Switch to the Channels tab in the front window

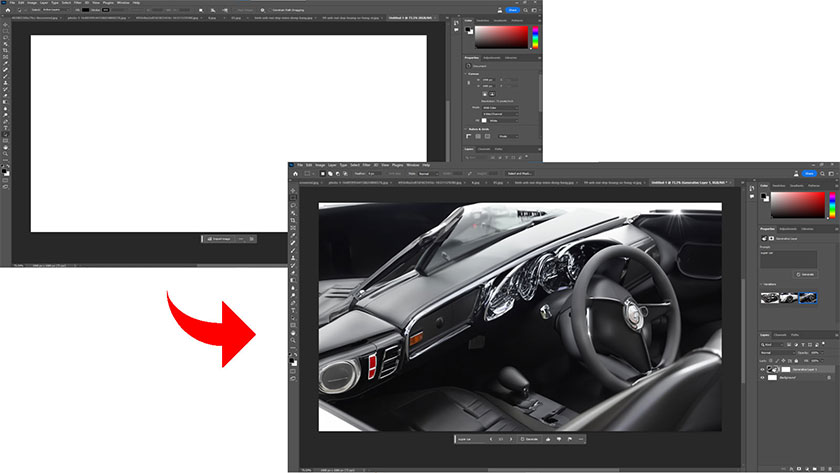[780, 335]
